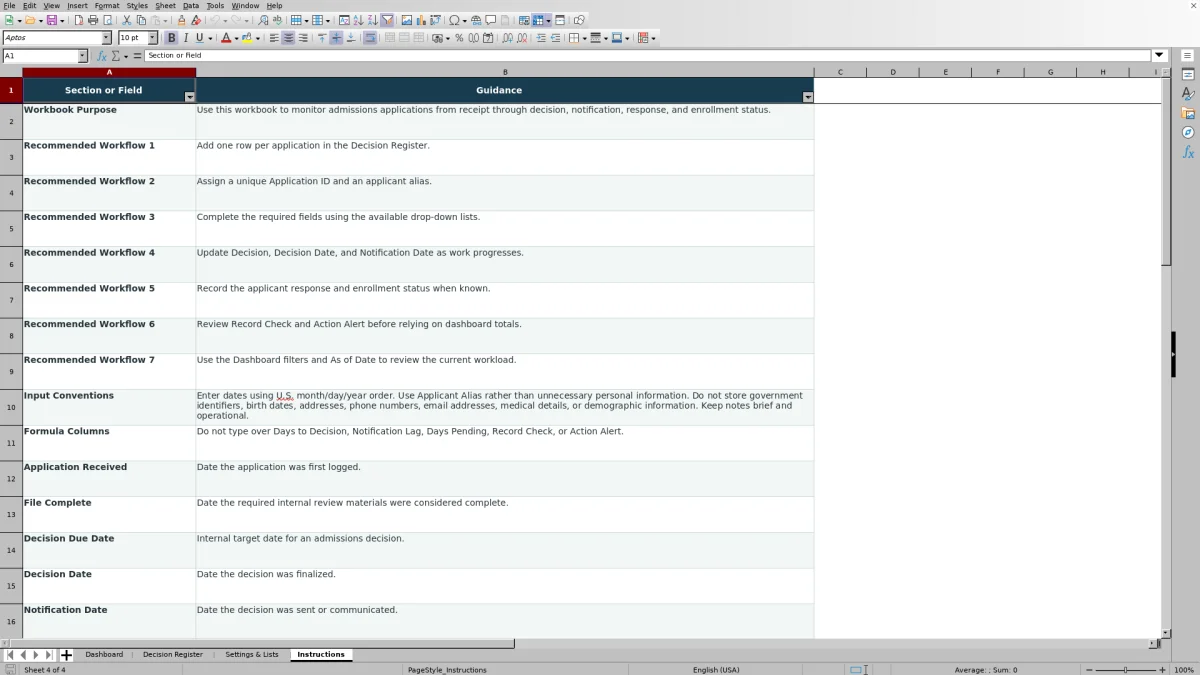
Task: Open the sidebar Properties panel icon
Action: pos(1188,75)
